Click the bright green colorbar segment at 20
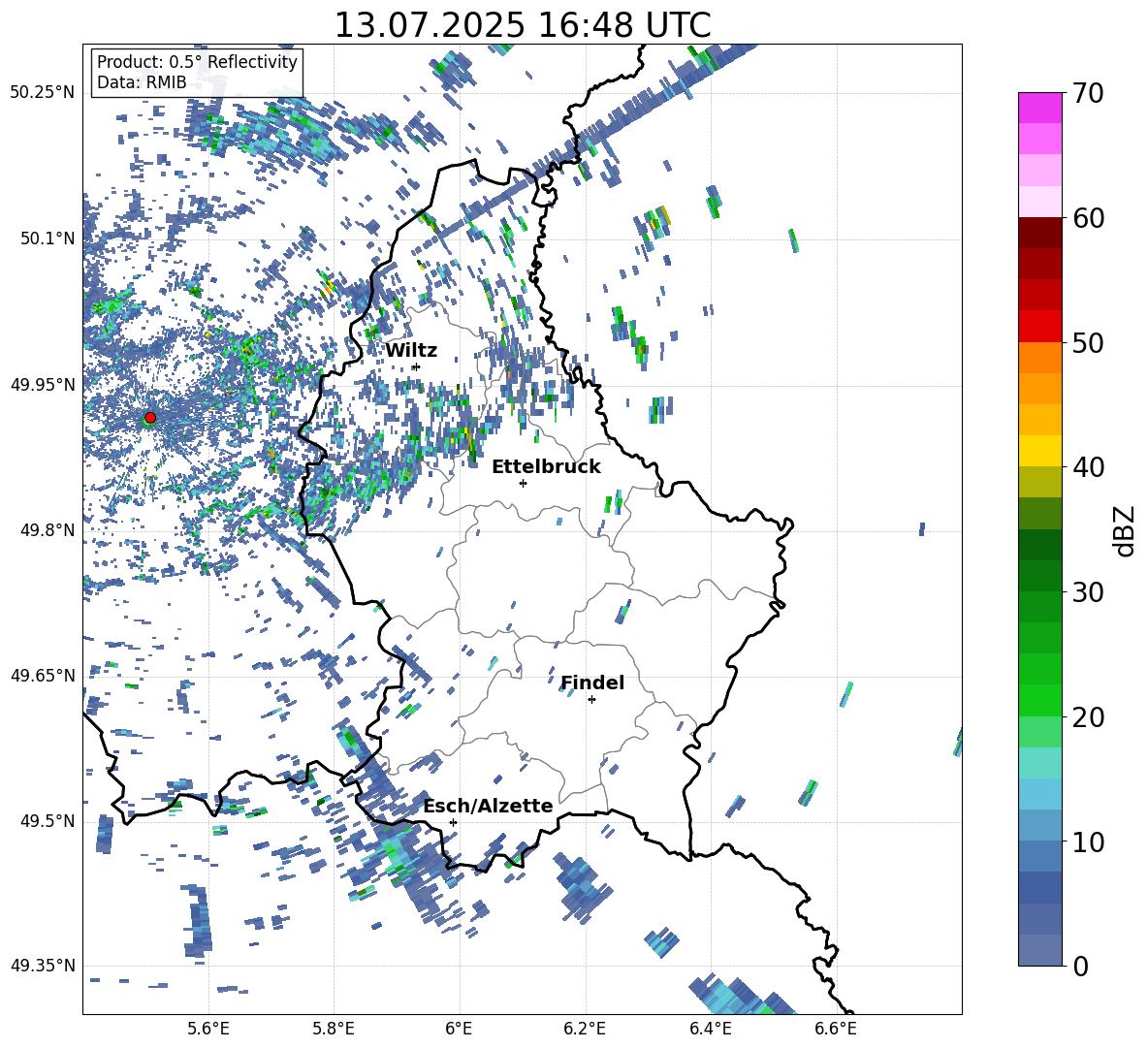Screen dimensions: 1148x1048 click(x=1040, y=700)
